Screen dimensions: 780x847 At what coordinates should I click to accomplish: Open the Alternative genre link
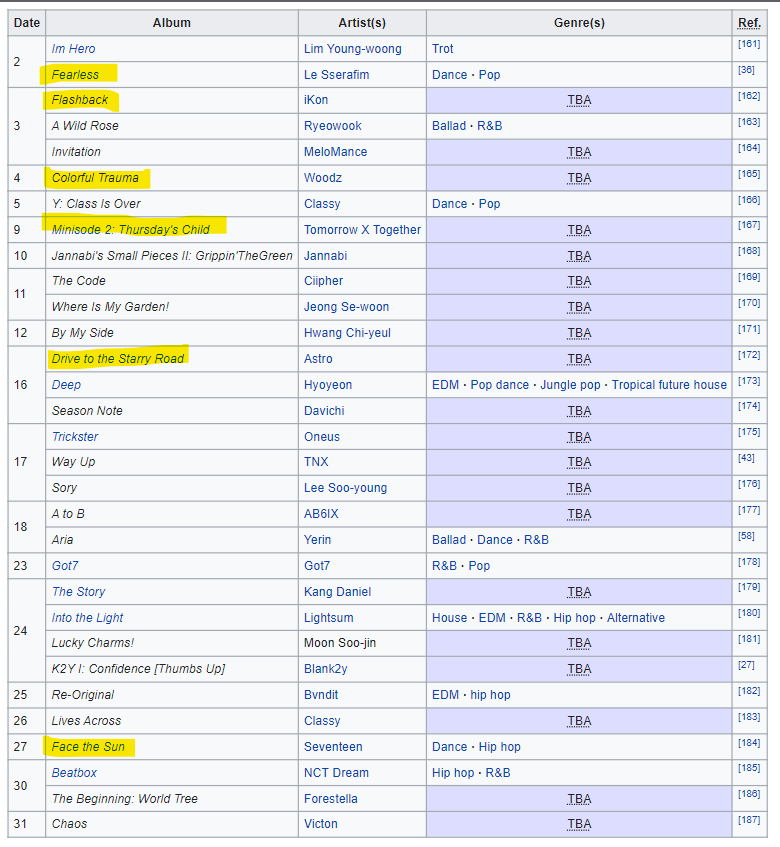[x=636, y=617]
